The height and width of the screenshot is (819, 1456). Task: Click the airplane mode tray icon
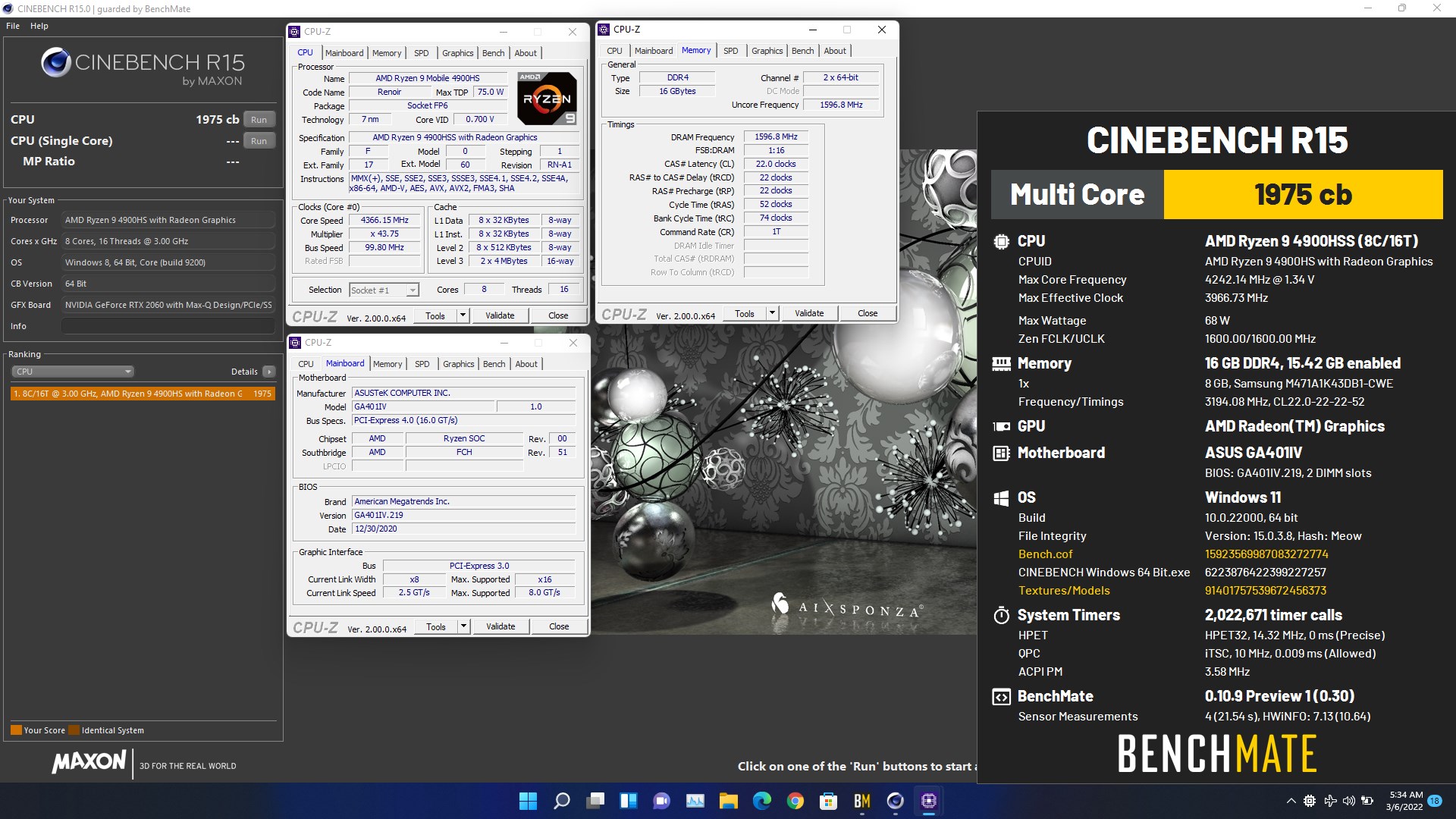click(x=1330, y=801)
